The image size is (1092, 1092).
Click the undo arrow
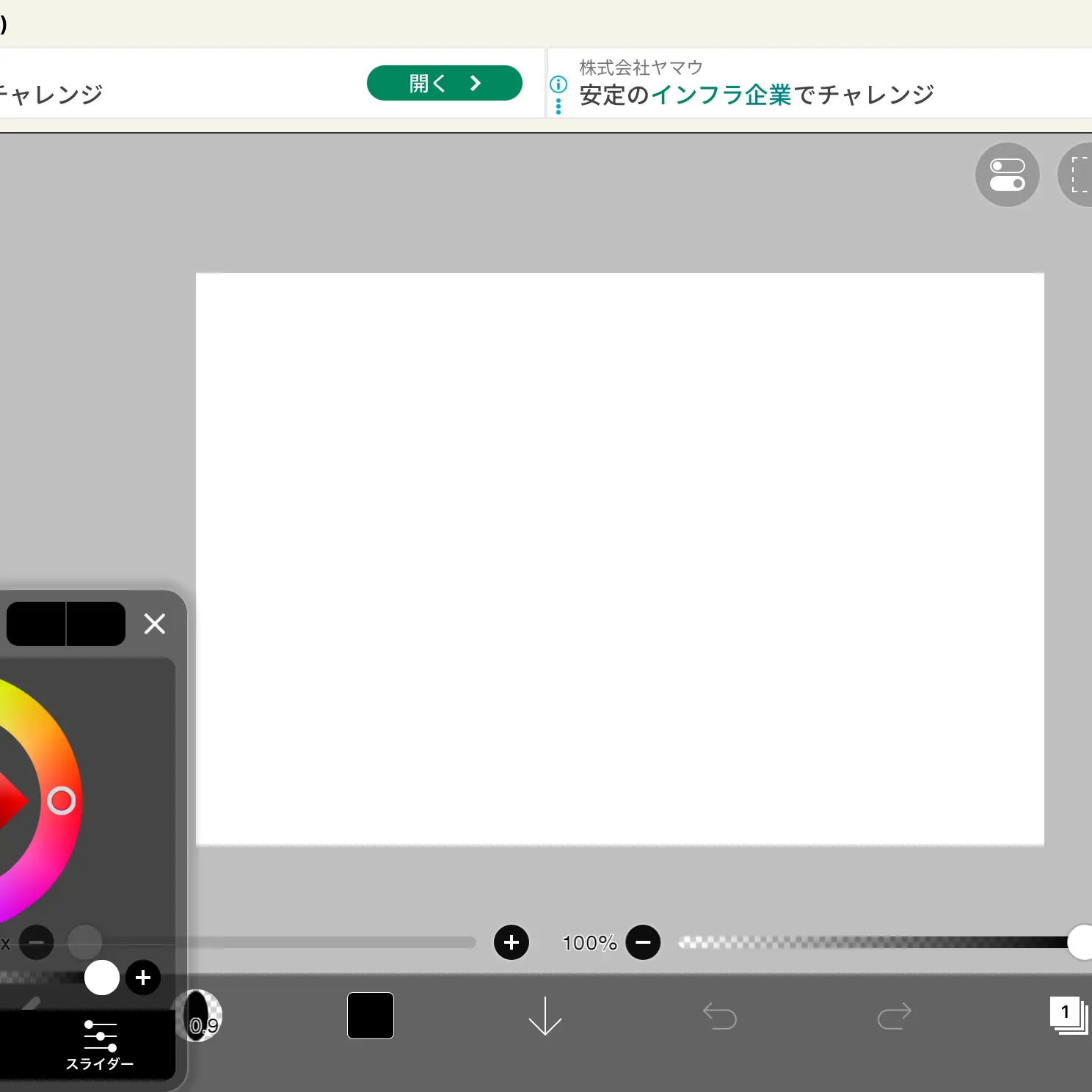click(720, 1016)
